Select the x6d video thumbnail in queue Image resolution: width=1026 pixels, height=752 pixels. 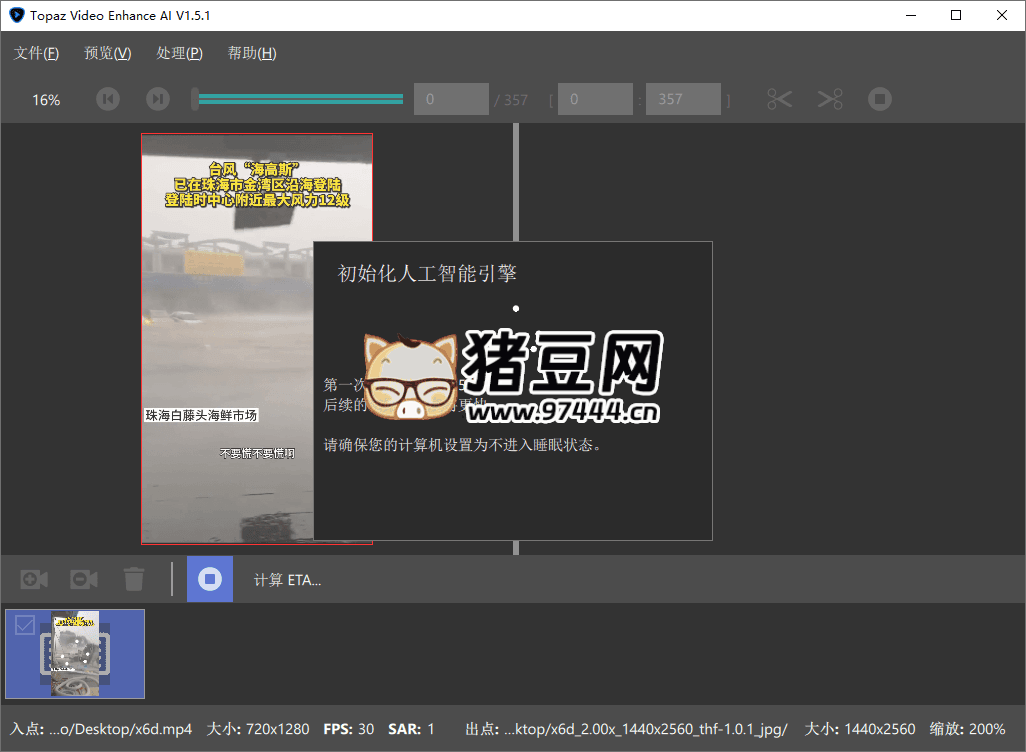(x=76, y=654)
